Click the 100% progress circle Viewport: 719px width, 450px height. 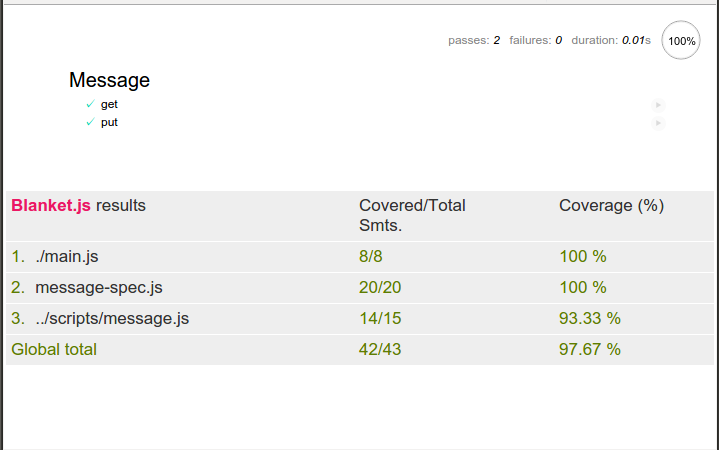click(681, 40)
